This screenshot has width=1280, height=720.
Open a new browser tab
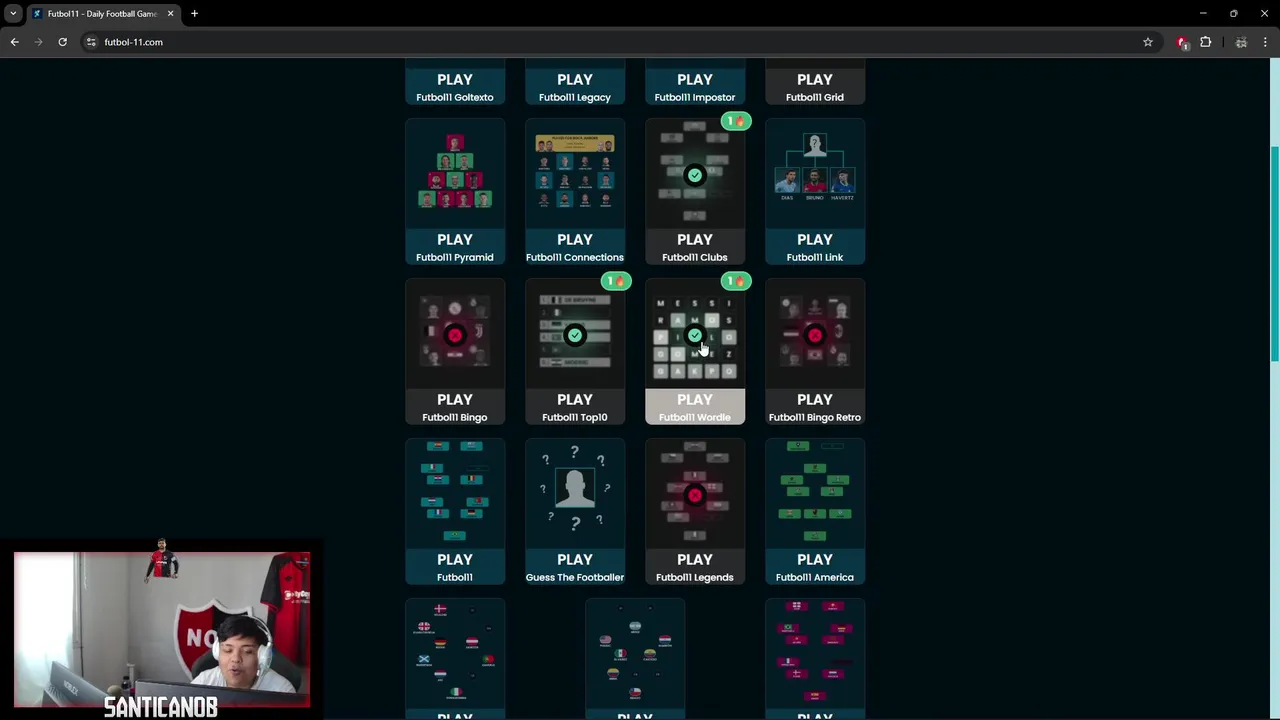point(194,14)
